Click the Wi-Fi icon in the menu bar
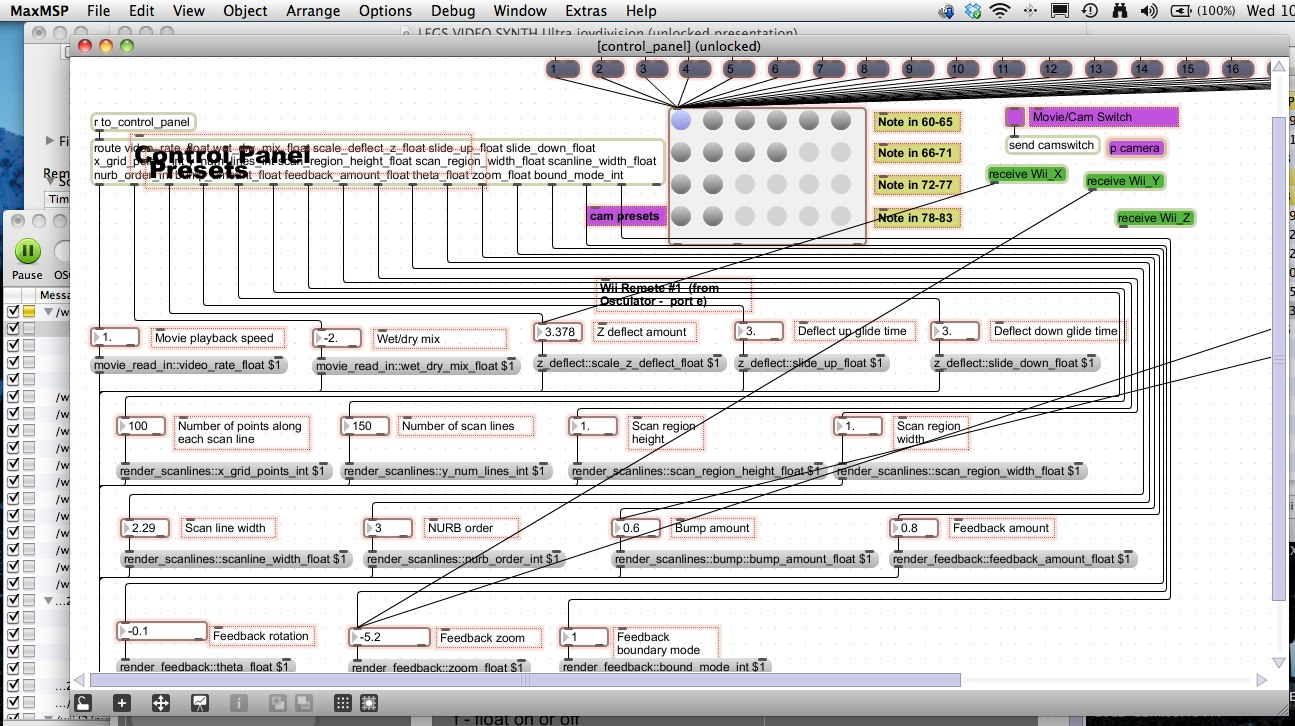1295x726 pixels. 999,11
